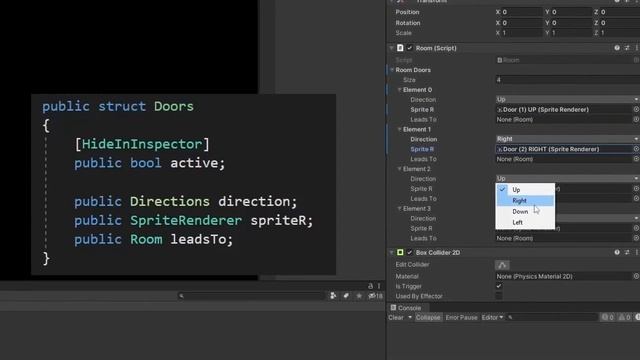
Task: Open object picker for Physics Material 2D
Action: [636, 276]
